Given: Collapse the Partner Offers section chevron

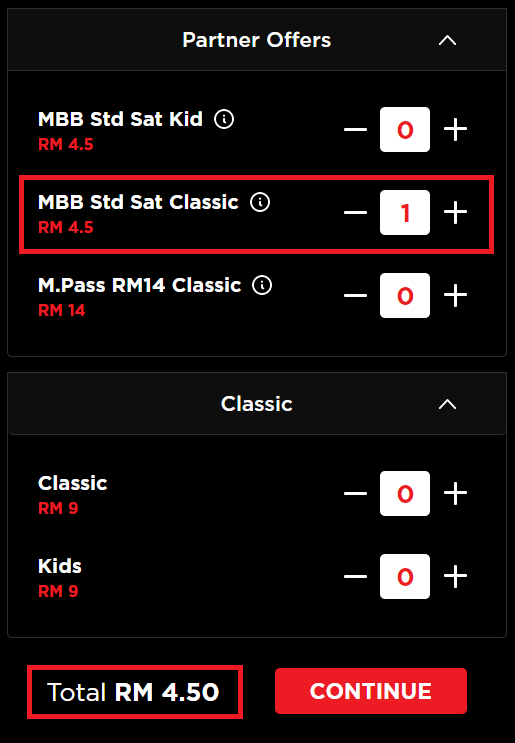Looking at the screenshot, I should click(x=447, y=40).
